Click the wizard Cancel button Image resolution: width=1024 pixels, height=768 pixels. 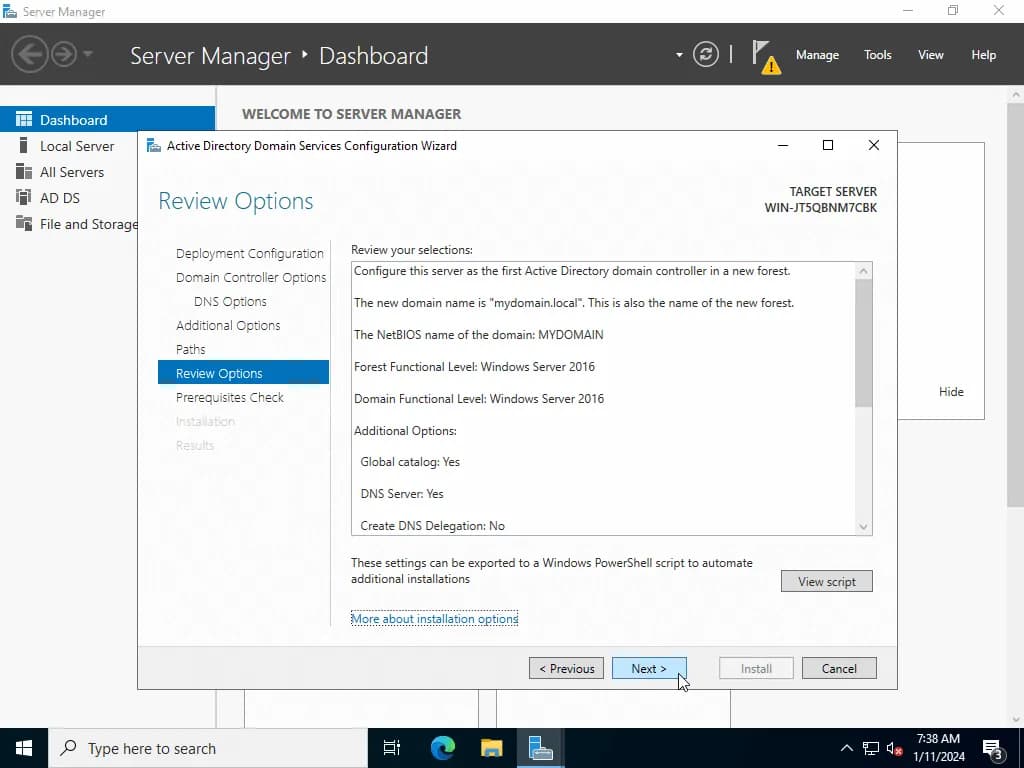pos(839,668)
